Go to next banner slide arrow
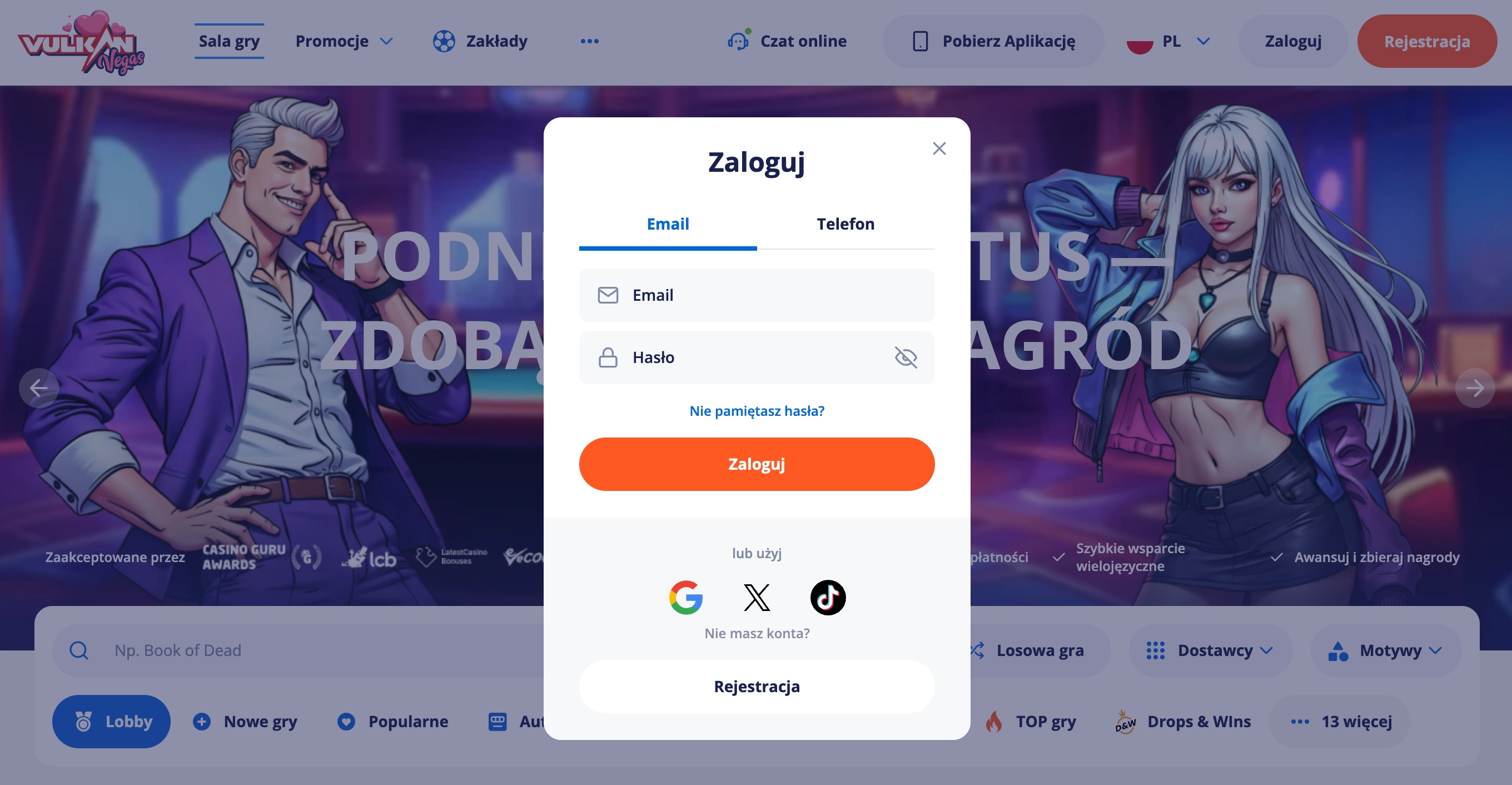This screenshot has width=1512, height=785. 1474,387
